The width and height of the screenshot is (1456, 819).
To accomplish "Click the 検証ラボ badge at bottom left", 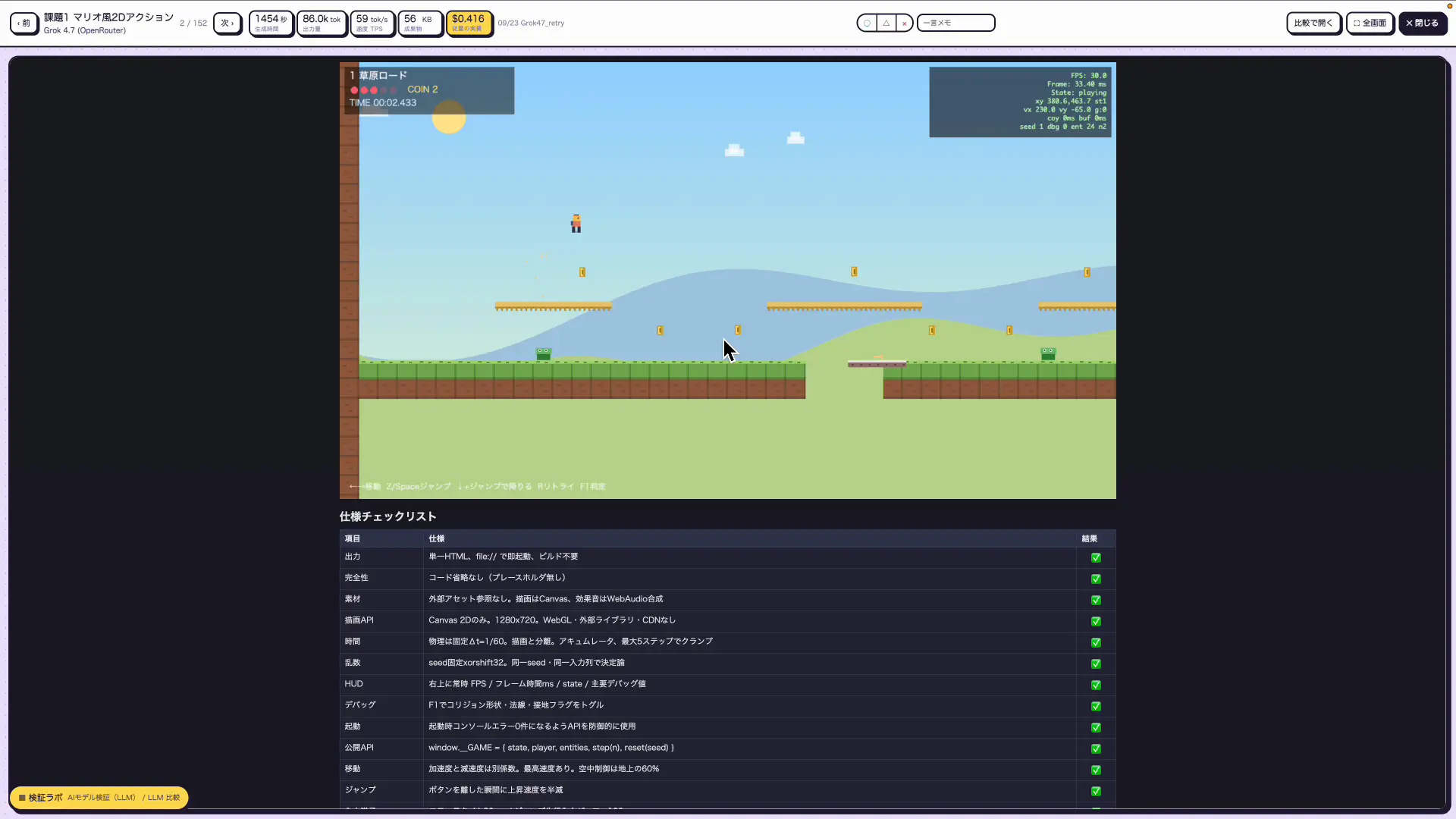I will click(99, 797).
